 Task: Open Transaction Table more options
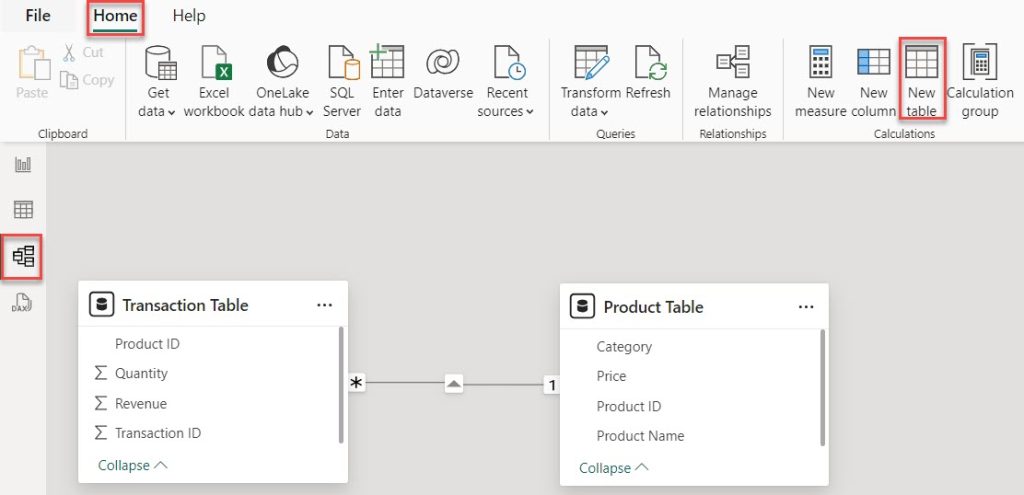pyautogui.click(x=325, y=305)
